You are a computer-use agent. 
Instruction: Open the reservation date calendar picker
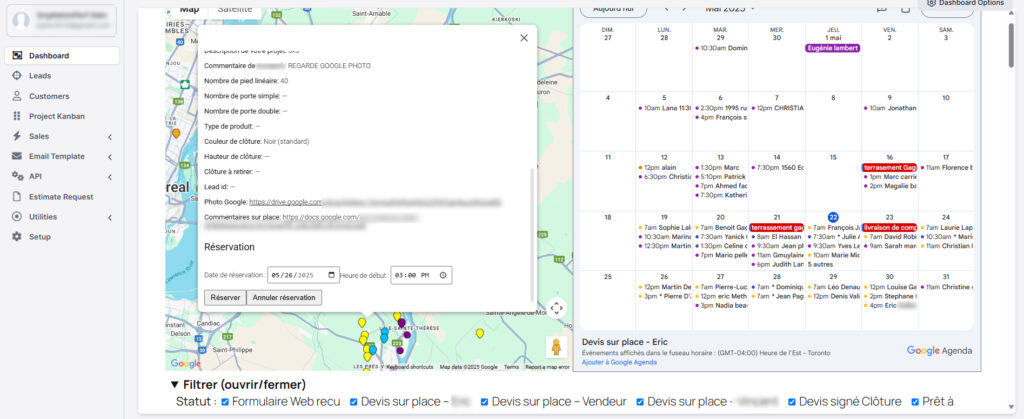pyautogui.click(x=332, y=275)
